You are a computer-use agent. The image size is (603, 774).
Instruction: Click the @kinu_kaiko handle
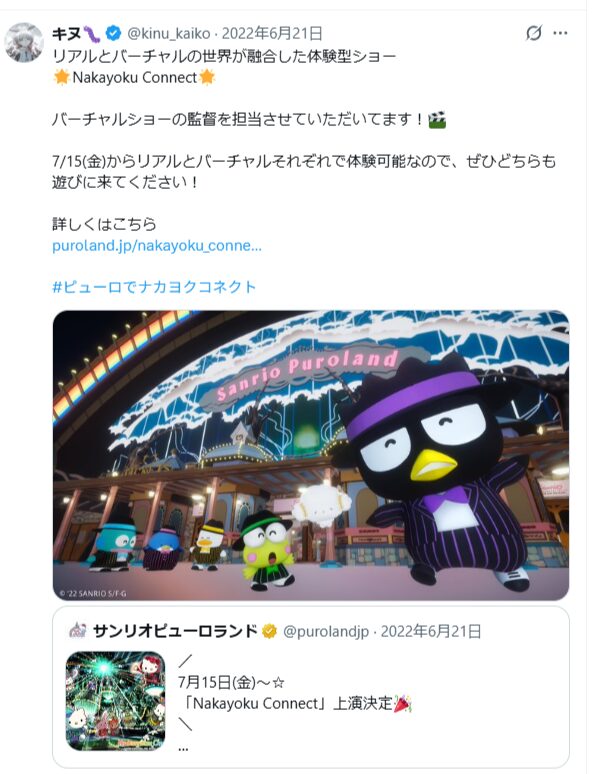[169, 34]
